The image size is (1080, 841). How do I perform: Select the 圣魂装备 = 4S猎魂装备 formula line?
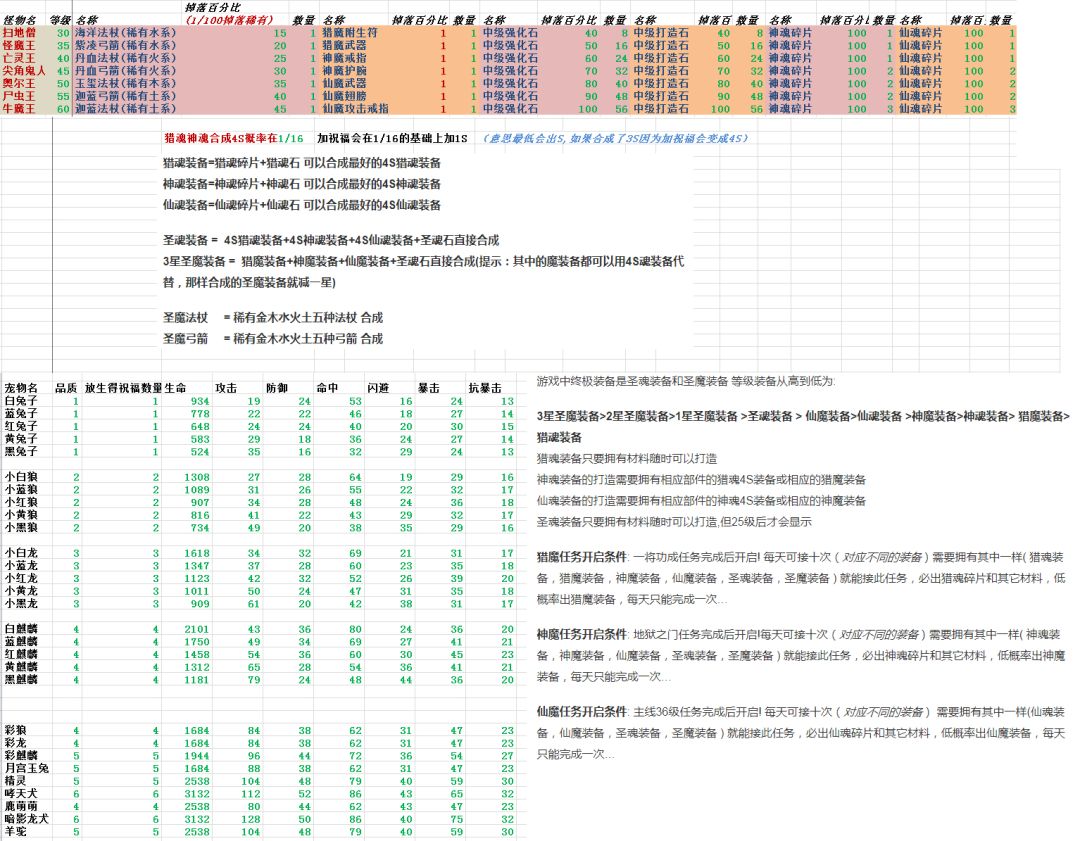pos(331,240)
